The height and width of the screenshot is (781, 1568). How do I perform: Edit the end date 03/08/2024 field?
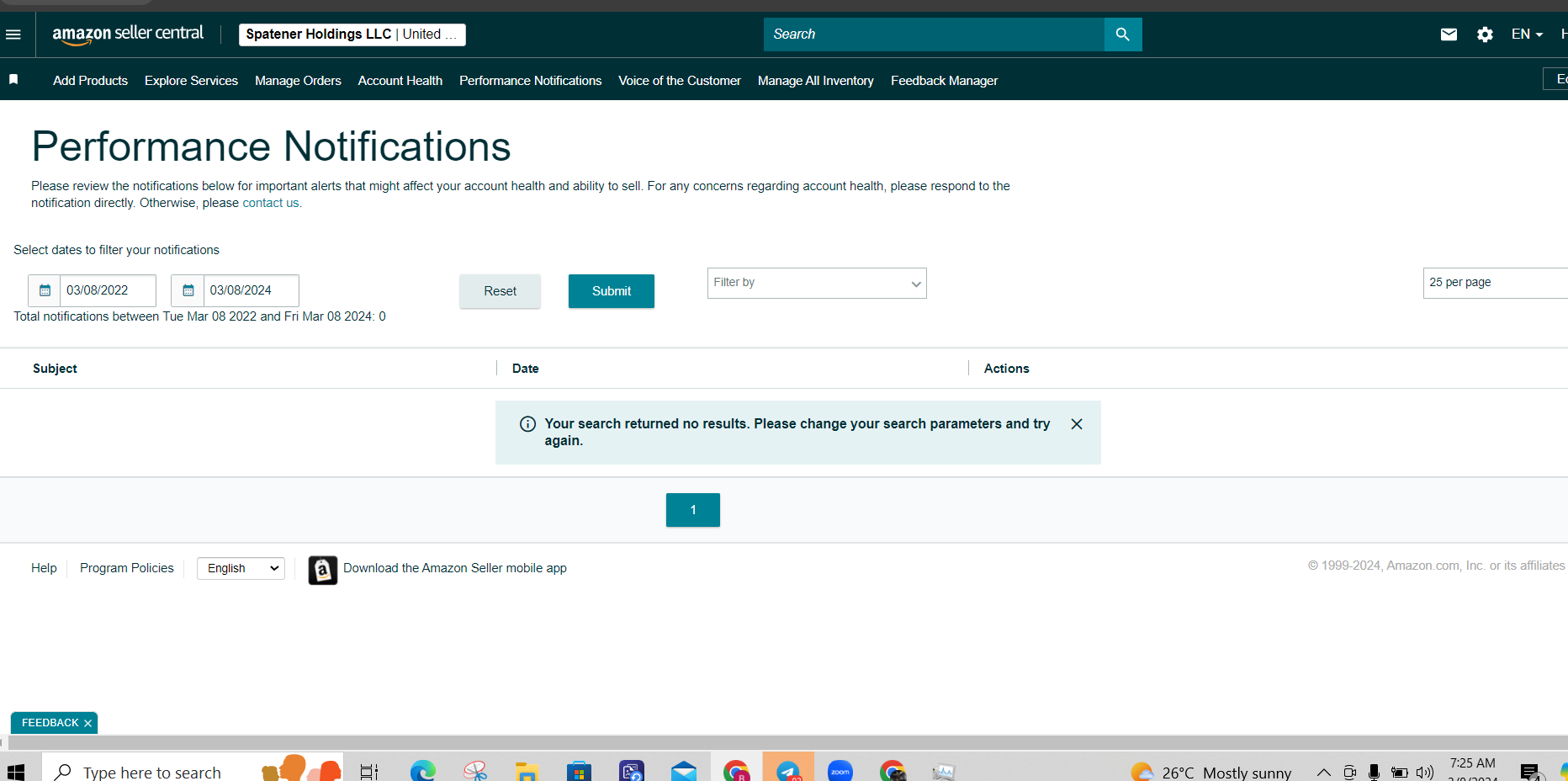click(251, 290)
